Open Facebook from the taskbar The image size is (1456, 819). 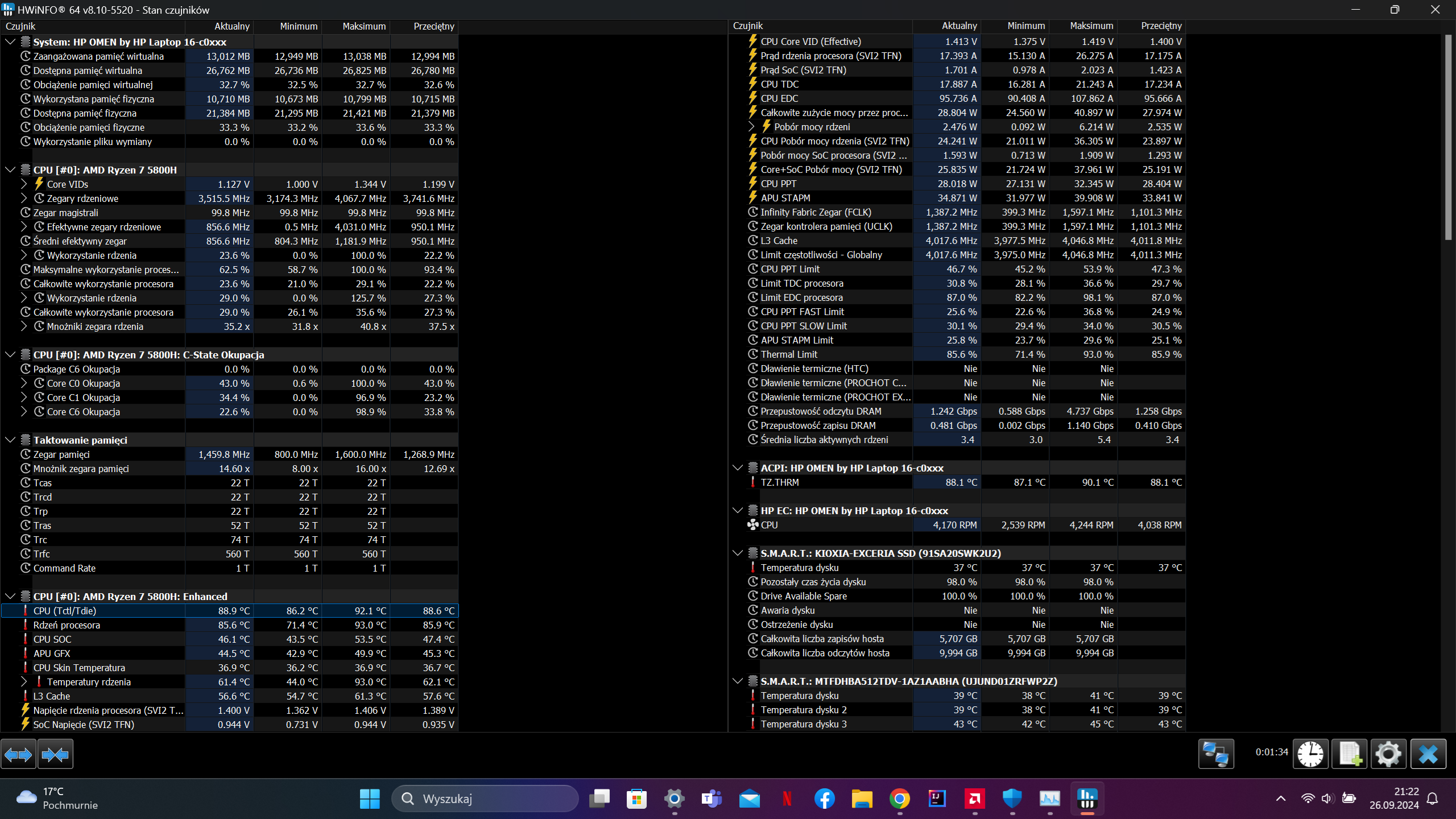tap(825, 799)
